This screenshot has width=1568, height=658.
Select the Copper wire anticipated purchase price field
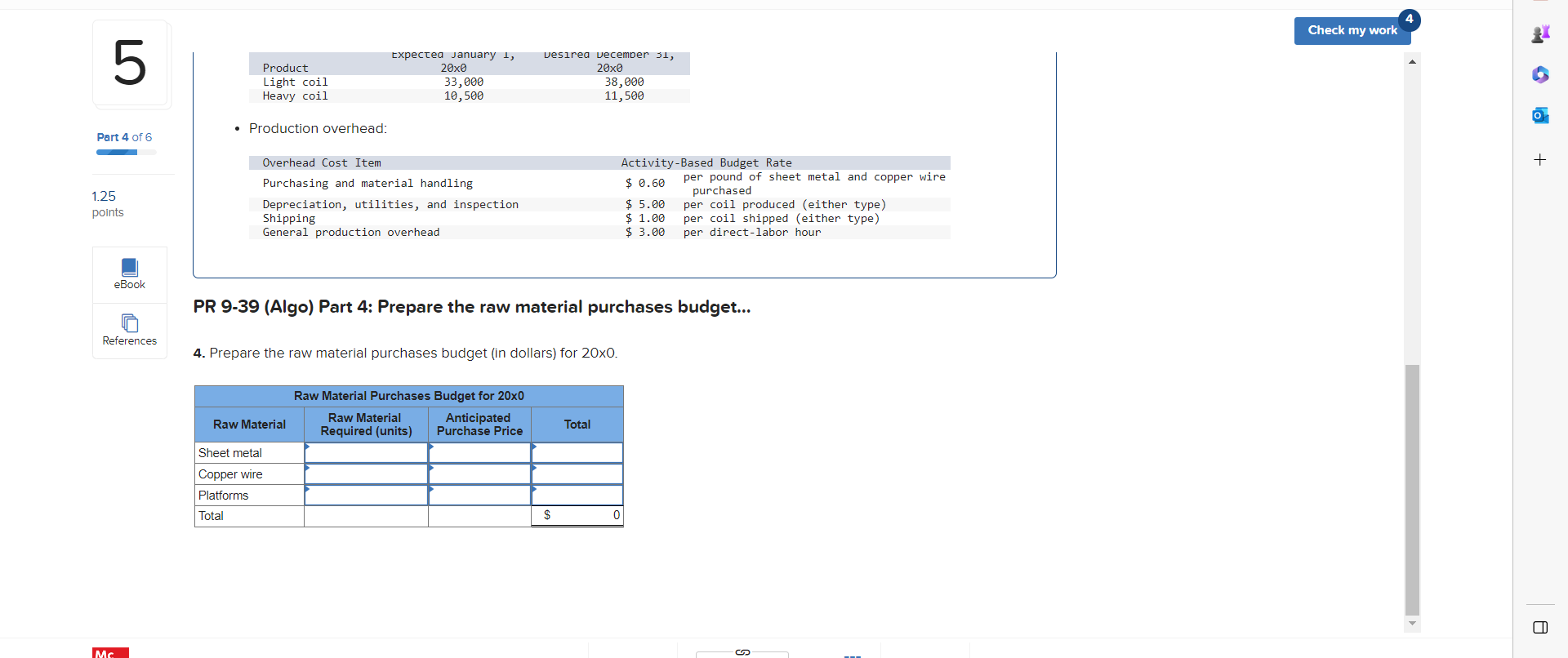tap(480, 474)
